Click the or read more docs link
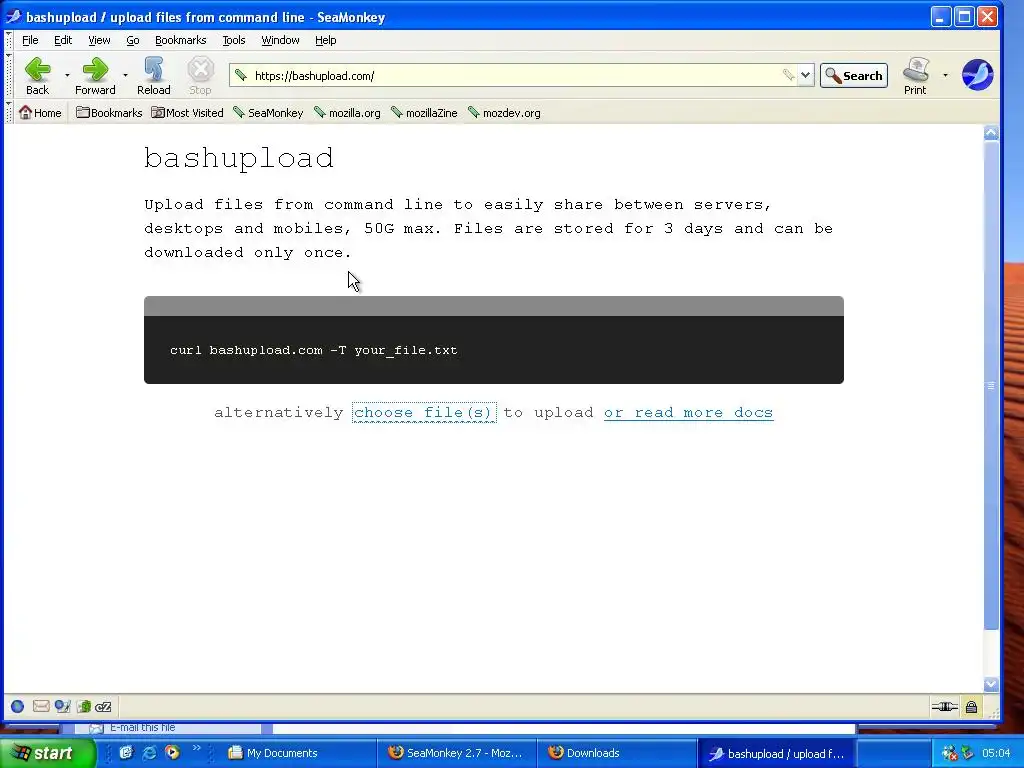The image size is (1024, 768). coord(688,413)
